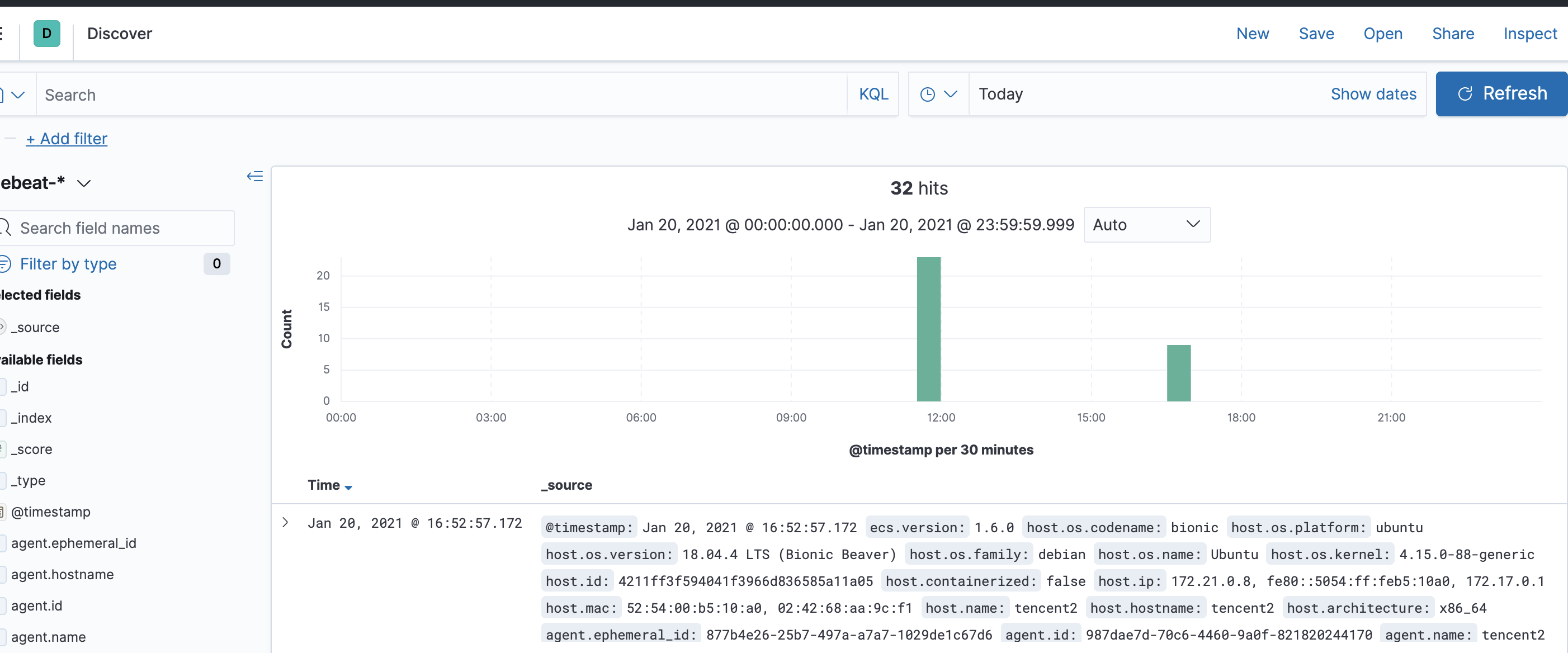Open the Share menu
This screenshot has width=1568, height=653.
pyautogui.click(x=1452, y=34)
